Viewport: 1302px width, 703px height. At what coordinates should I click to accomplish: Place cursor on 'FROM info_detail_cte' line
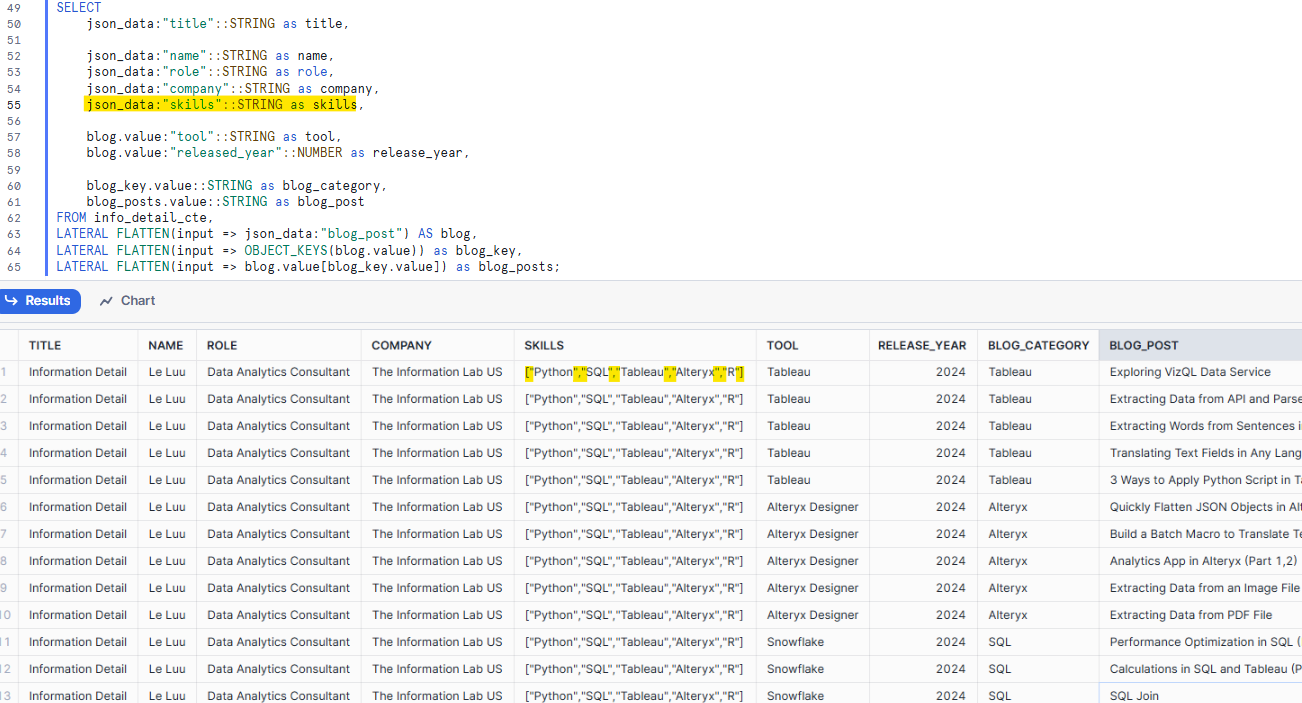click(135, 218)
